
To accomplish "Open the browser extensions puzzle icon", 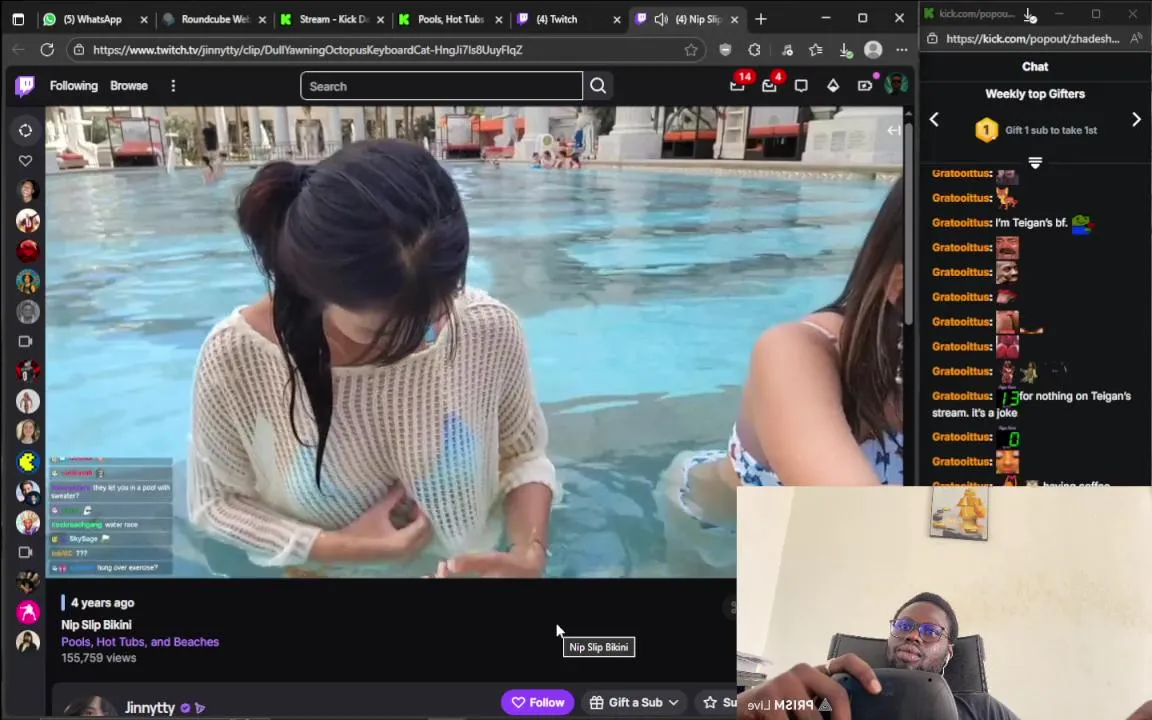I will point(755,50).
